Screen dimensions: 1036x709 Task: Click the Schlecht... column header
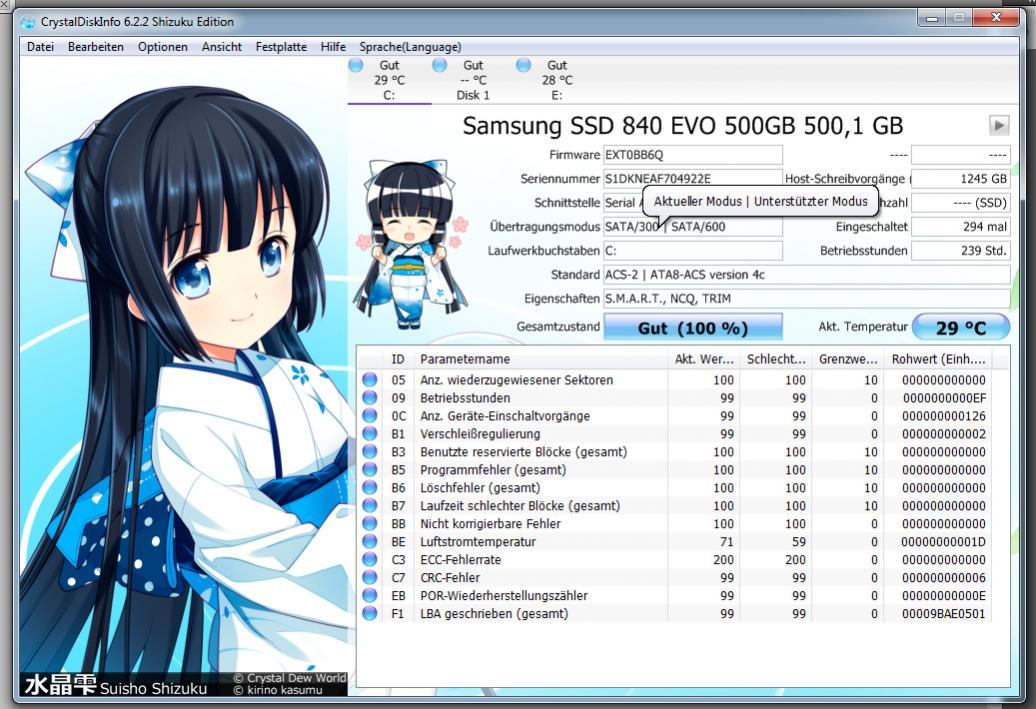776,359
